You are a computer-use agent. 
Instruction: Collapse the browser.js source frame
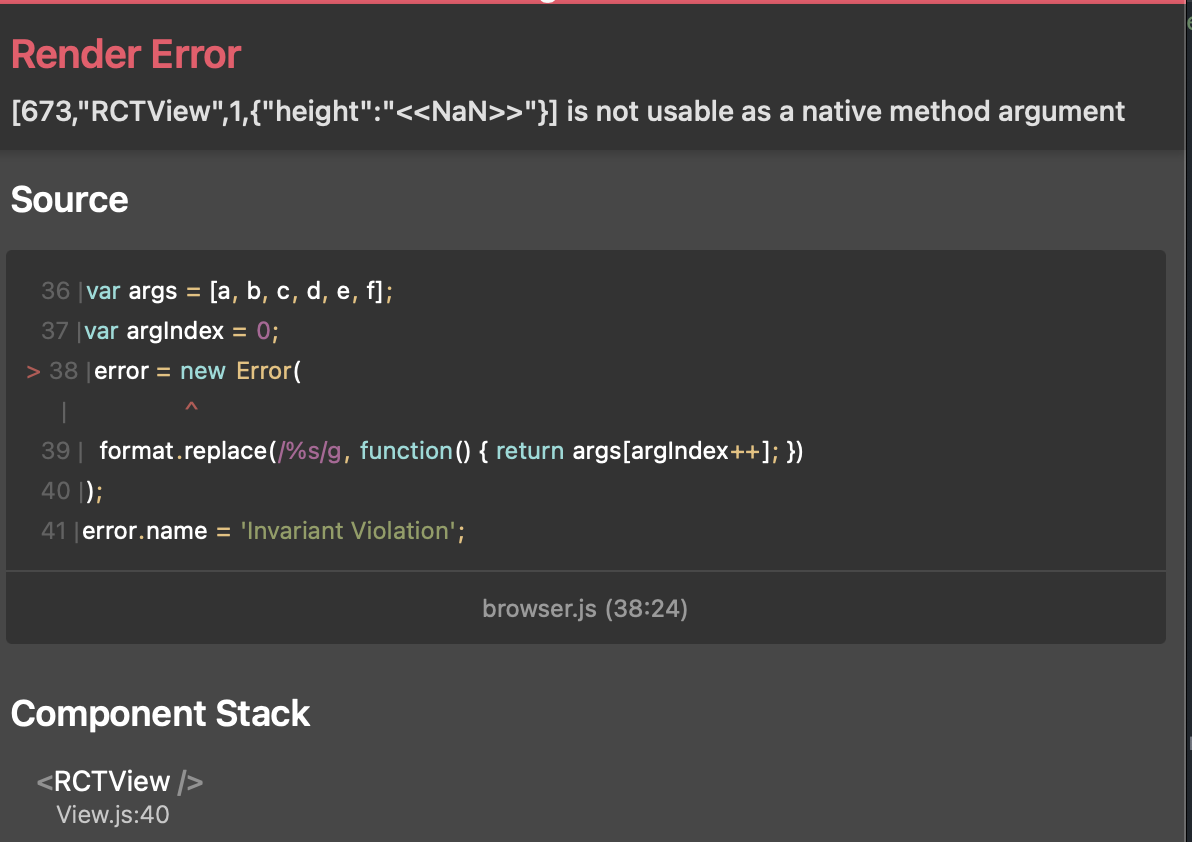coord(584,607)
